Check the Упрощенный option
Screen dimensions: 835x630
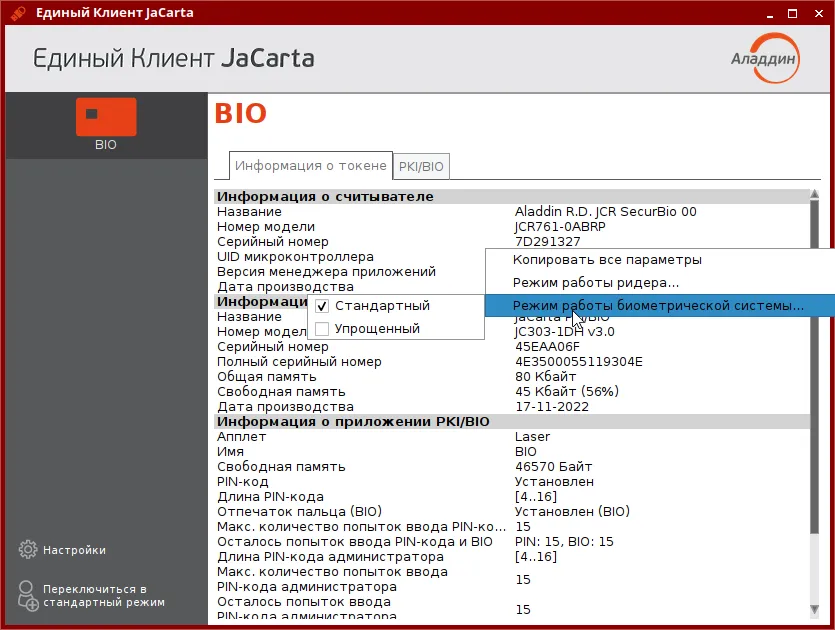click(x=322, y=329)
